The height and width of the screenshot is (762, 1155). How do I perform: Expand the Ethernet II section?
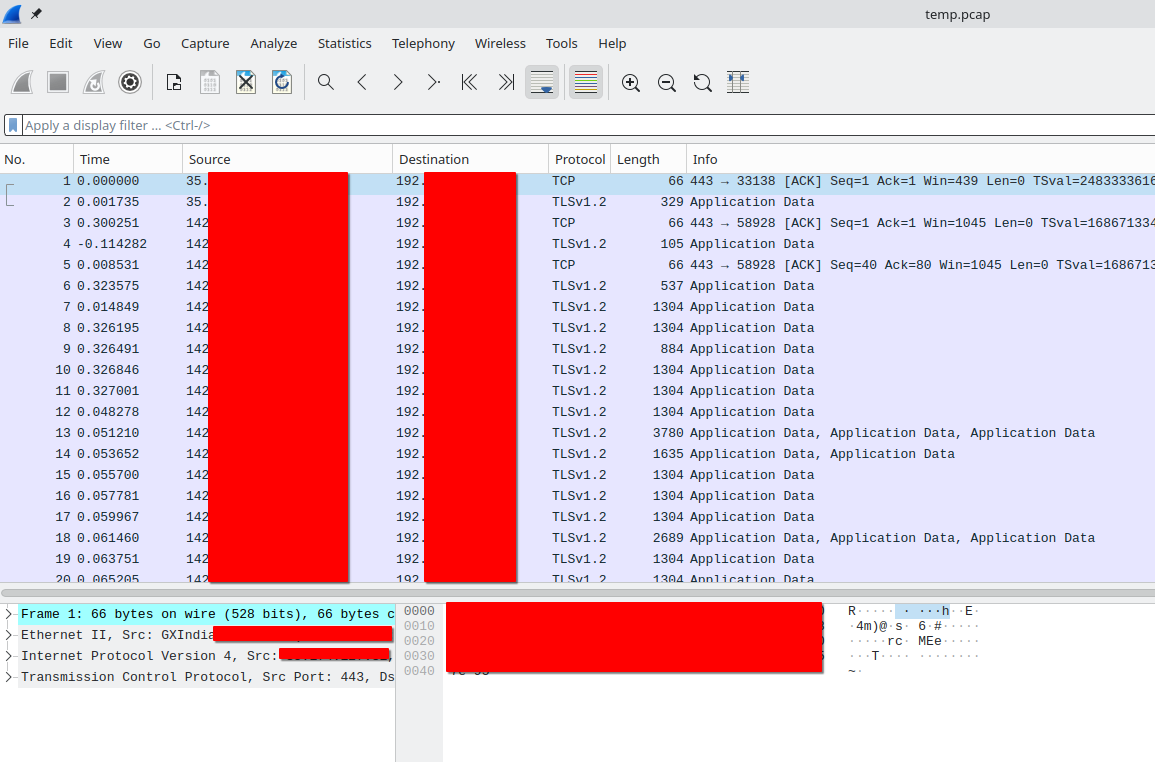pos(8,634)
